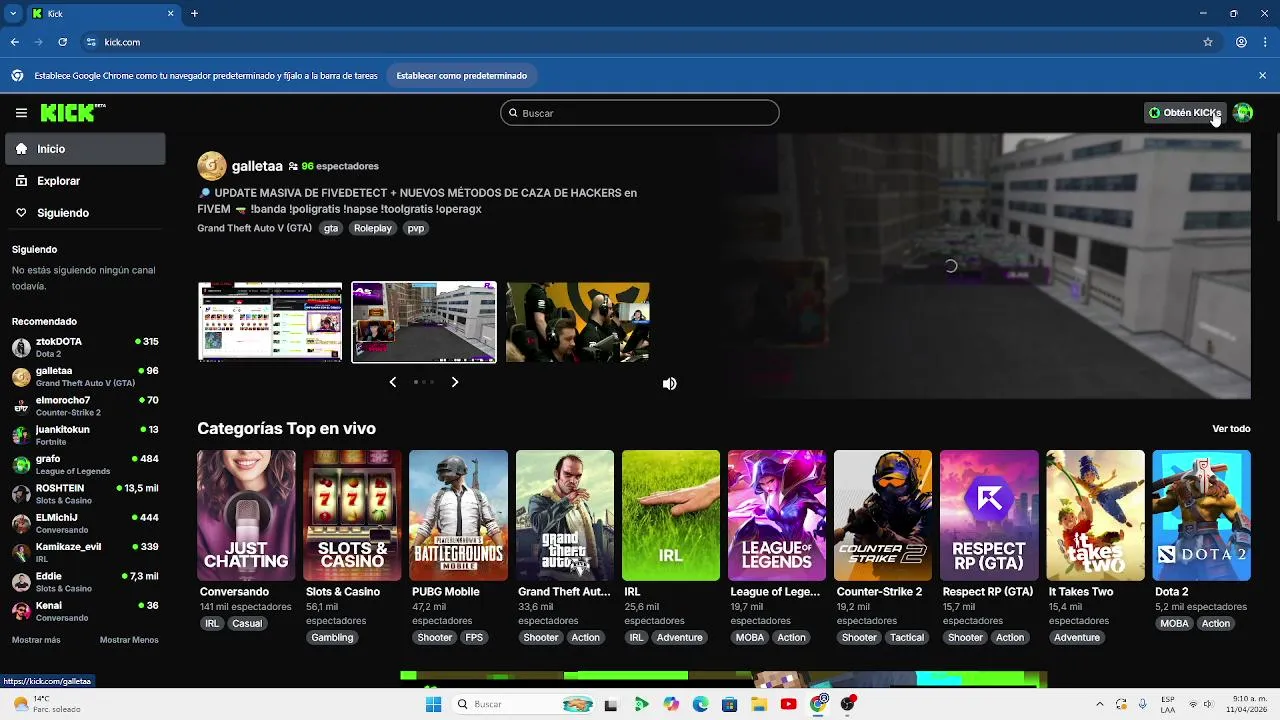Click the Buscar search field
Image resolution: width=1280 pixels, height=720 pixels.
(640, 113)
